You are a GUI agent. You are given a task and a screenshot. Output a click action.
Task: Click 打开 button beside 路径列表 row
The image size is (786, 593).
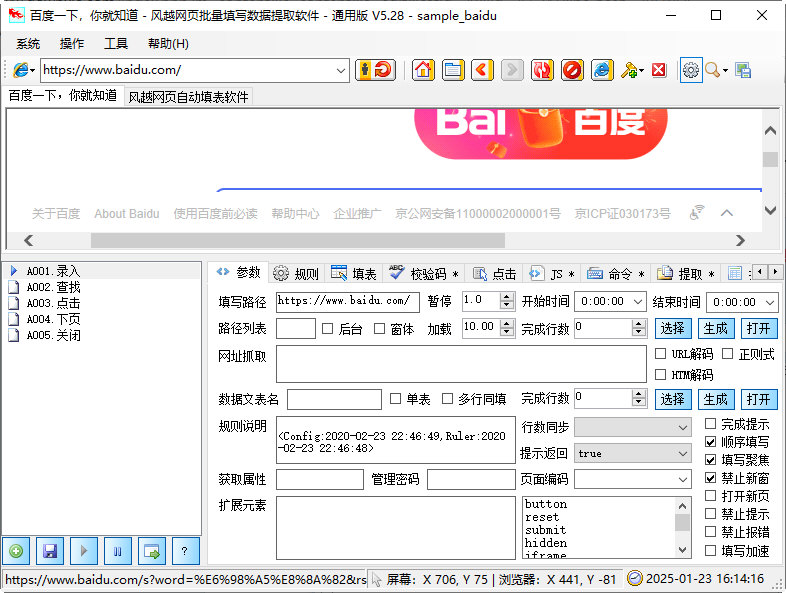(758, 328)
